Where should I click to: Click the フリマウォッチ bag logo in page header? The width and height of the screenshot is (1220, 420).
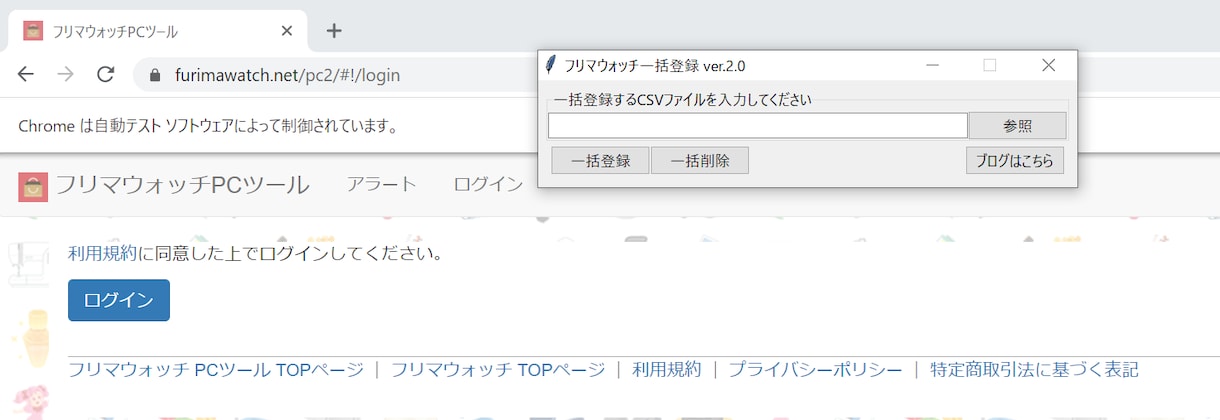(x=33, y=186)
